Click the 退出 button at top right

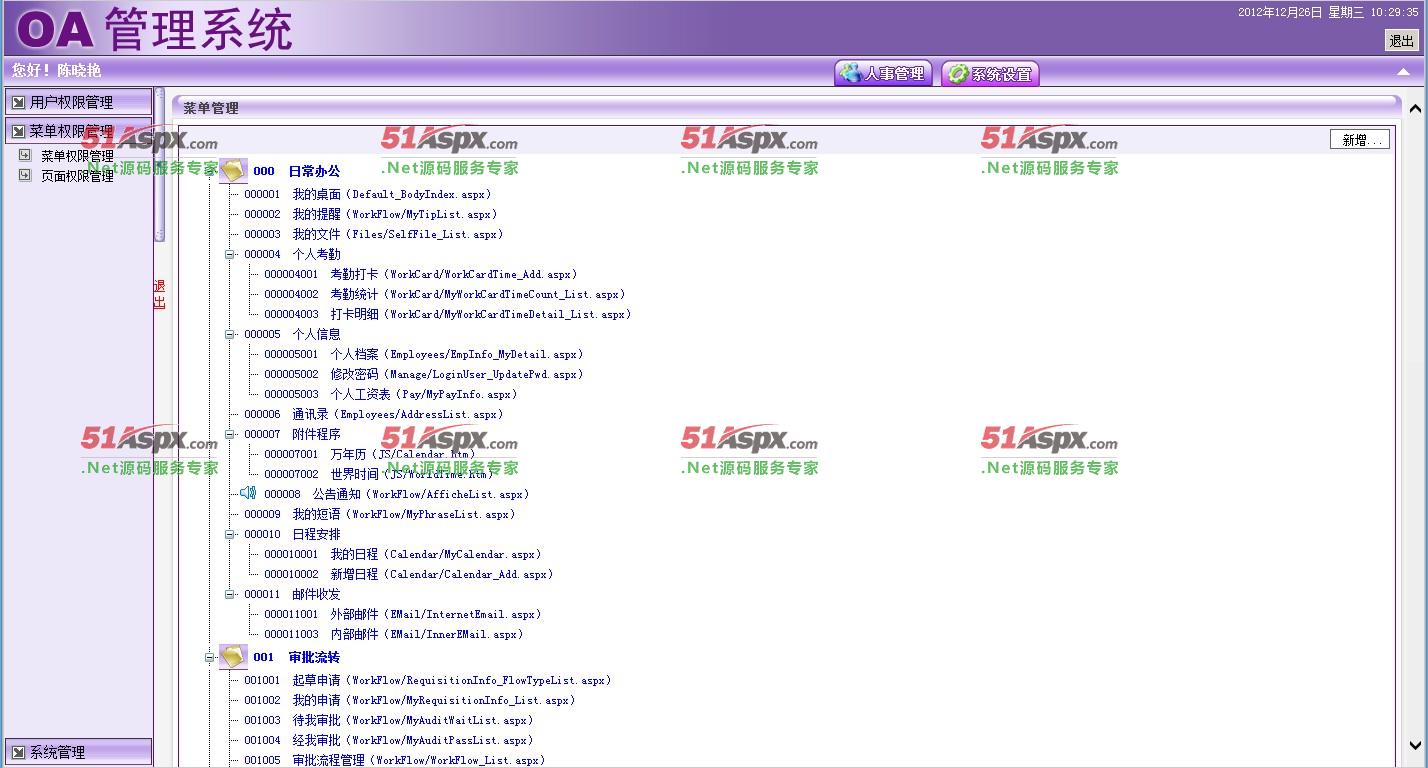click(x=1401, y=40)
